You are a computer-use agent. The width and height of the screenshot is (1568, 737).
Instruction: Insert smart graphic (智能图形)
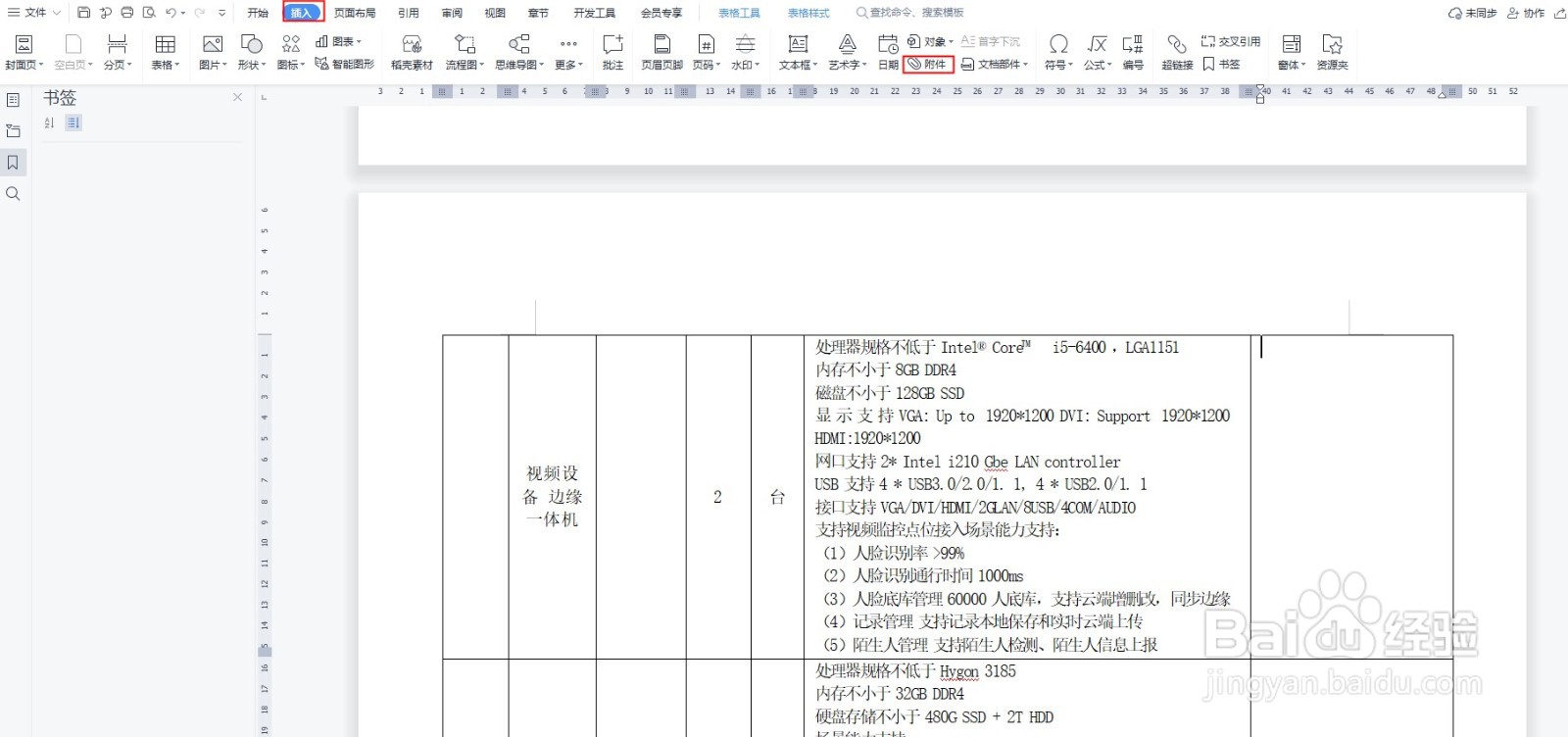tap(345, 64)
